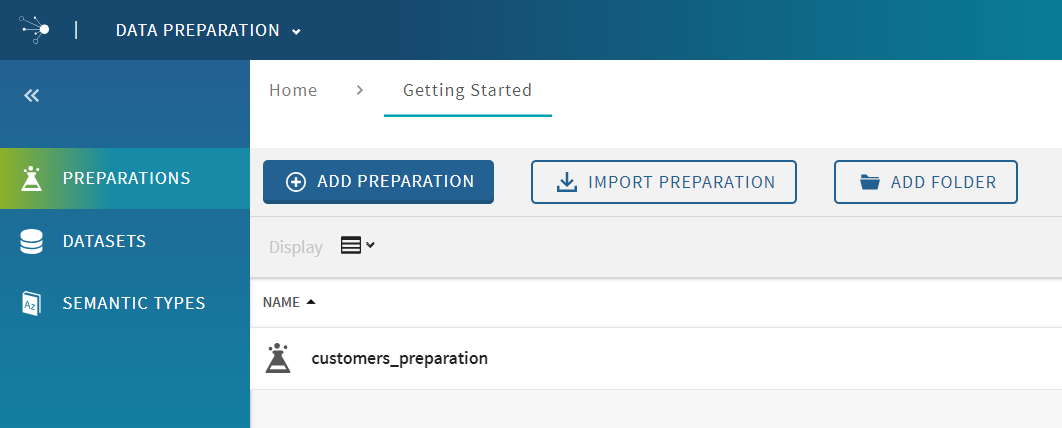The width and height of the screenshot is (1062, 428).
Task: Open the customers_preparation preparation by name
Action: [x=399, y=358]
